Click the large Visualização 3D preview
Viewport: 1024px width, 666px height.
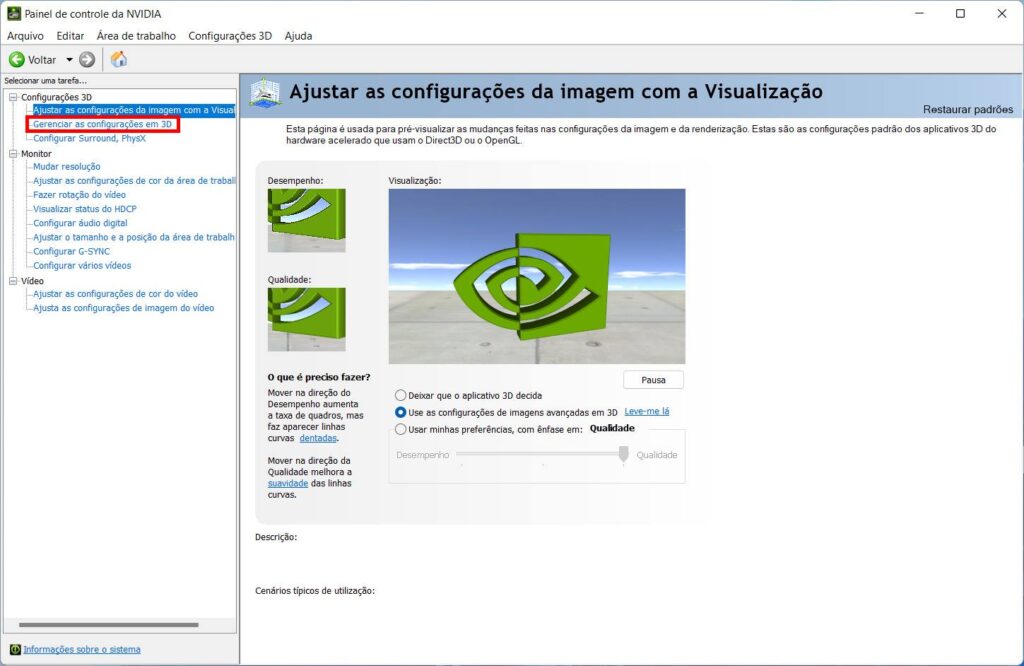click(537, 276)
